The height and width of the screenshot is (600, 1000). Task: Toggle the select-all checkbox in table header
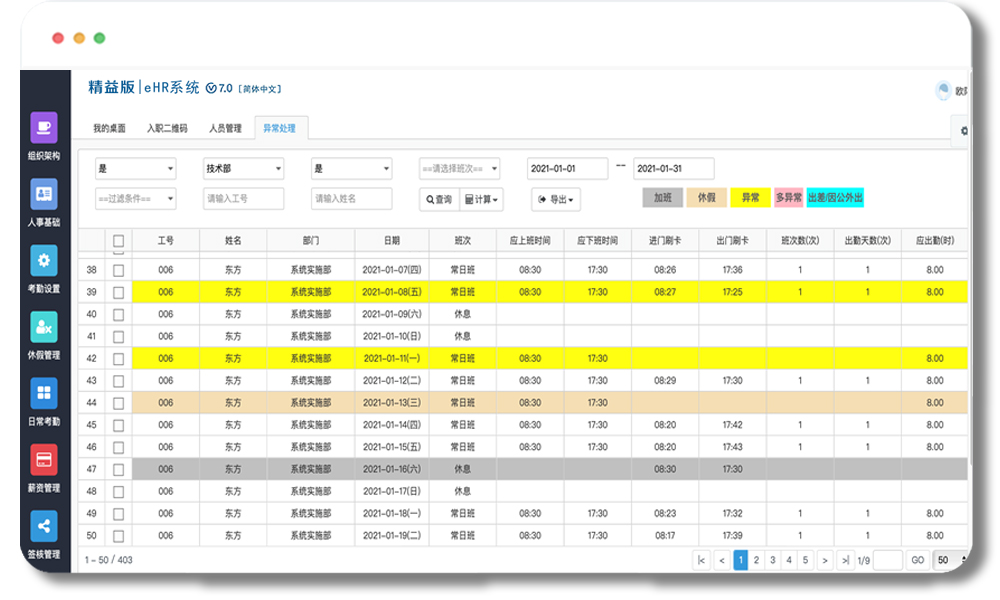119,241
